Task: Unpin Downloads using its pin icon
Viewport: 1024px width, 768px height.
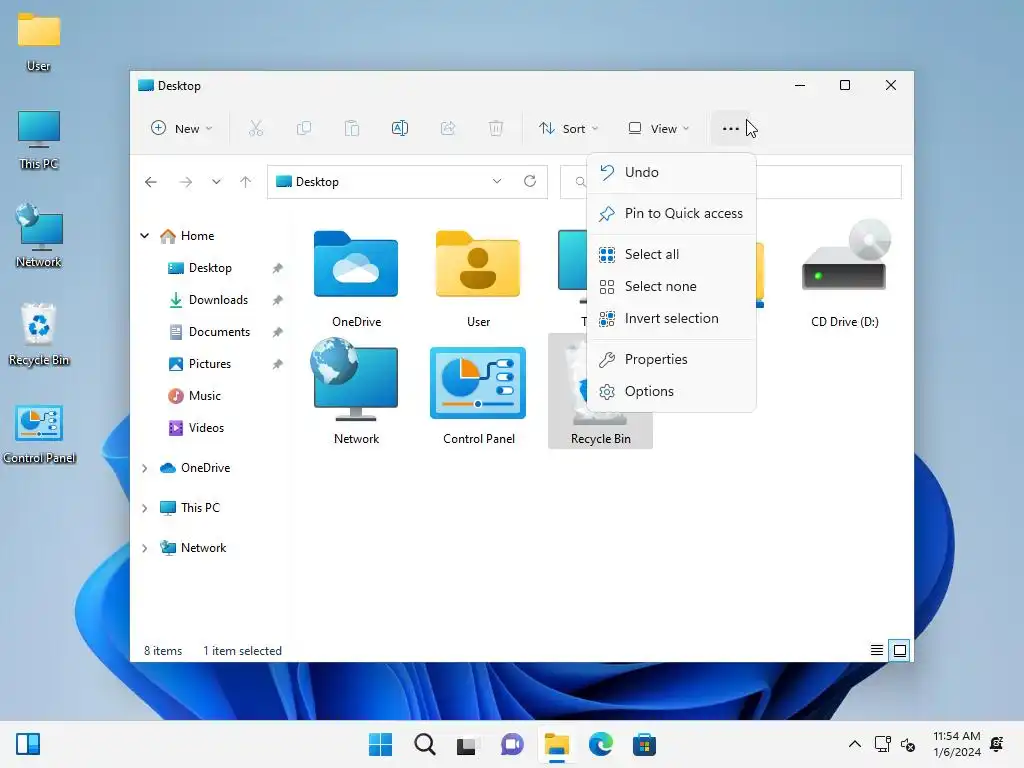Action: pos(278,300)
